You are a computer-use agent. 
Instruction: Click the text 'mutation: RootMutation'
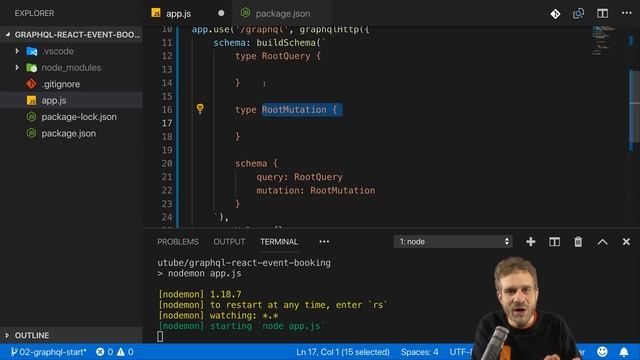click(x=316, y=190)
